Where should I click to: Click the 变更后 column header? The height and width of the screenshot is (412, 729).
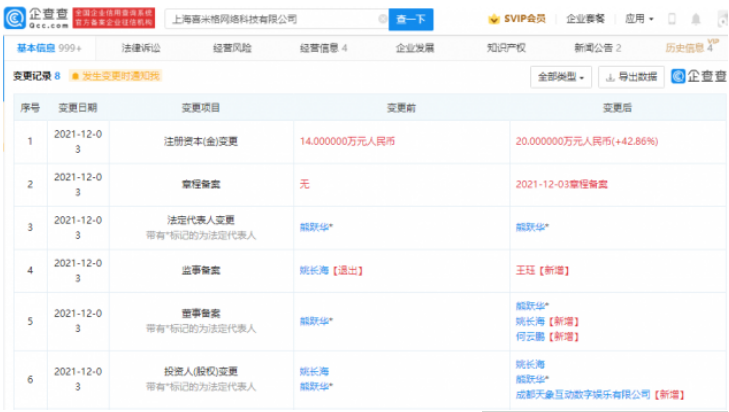617,108
